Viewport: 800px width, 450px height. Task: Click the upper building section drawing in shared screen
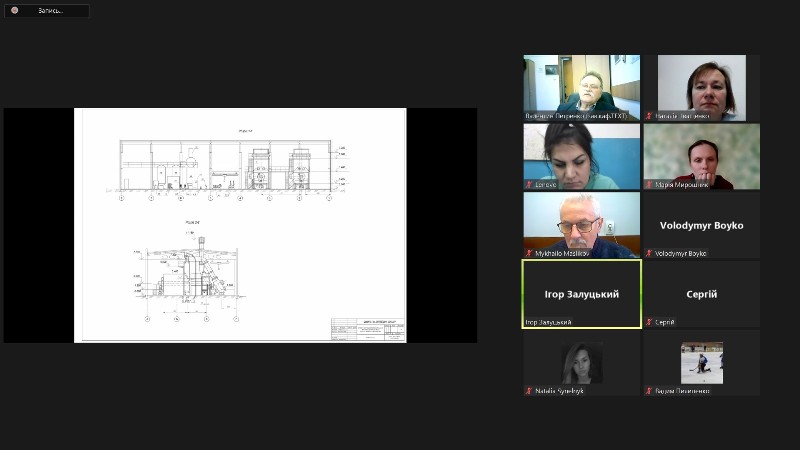tap(228, 168)
